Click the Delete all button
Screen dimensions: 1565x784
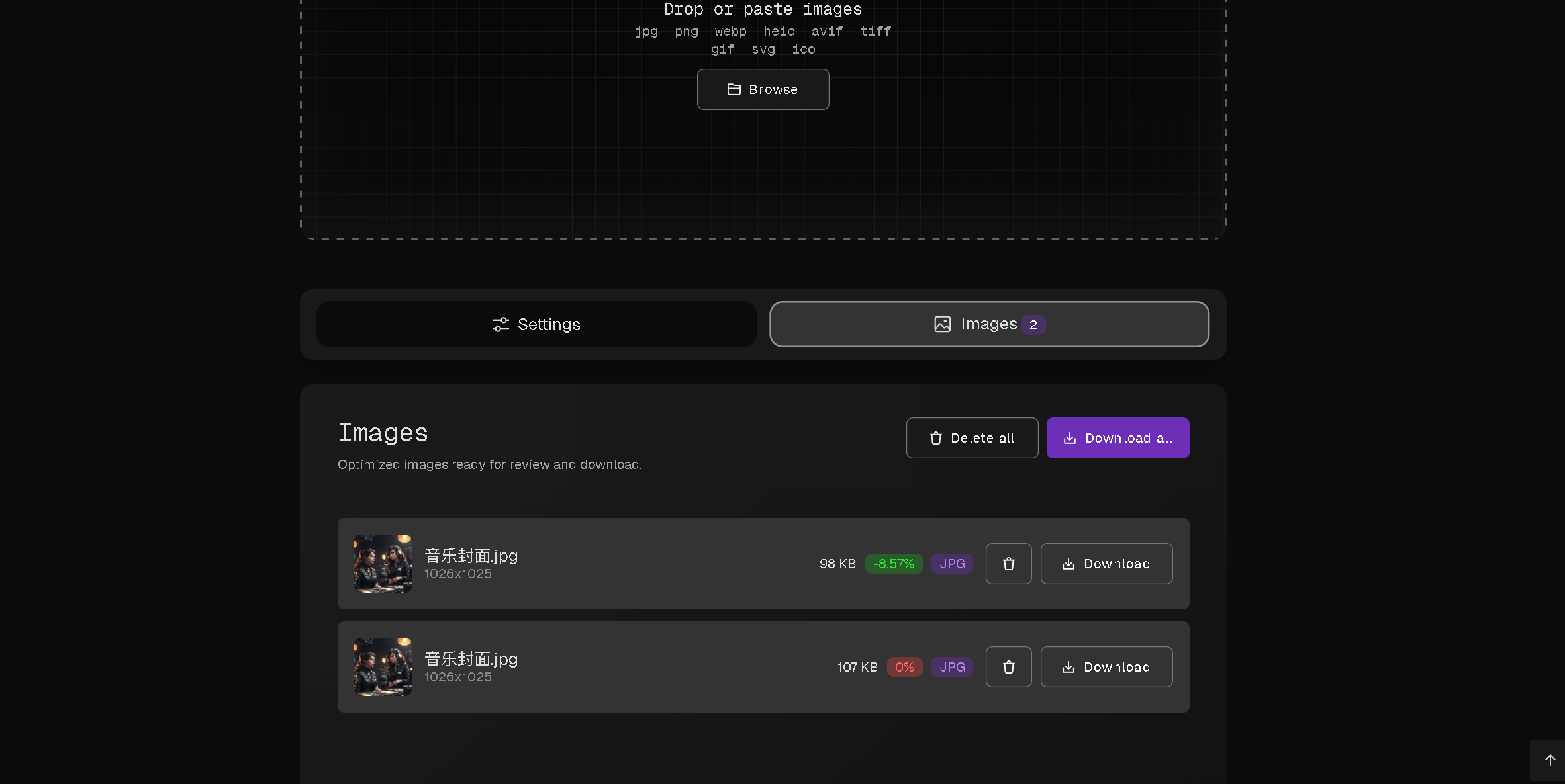click(x=972, y=438)
